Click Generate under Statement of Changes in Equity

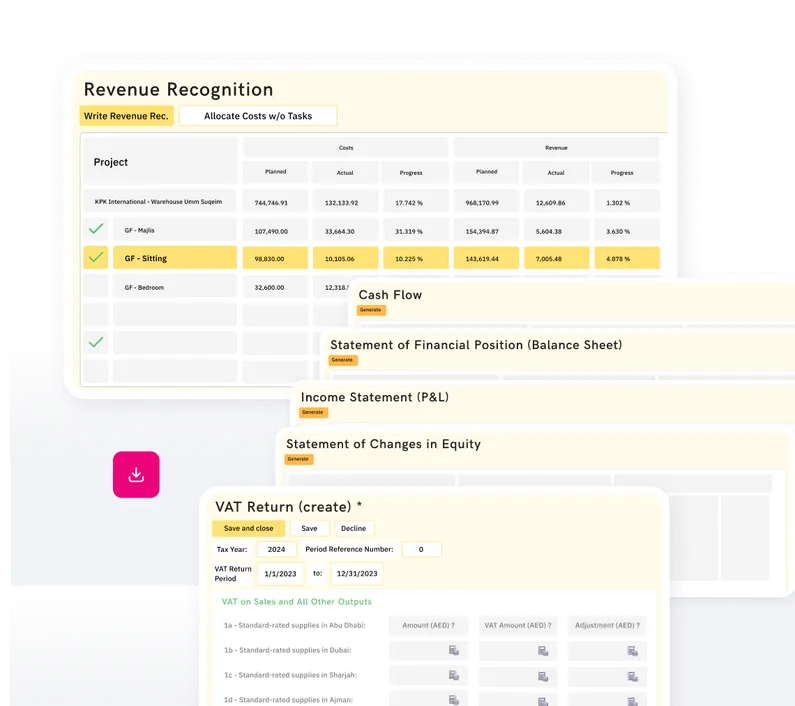coord(298,459)
